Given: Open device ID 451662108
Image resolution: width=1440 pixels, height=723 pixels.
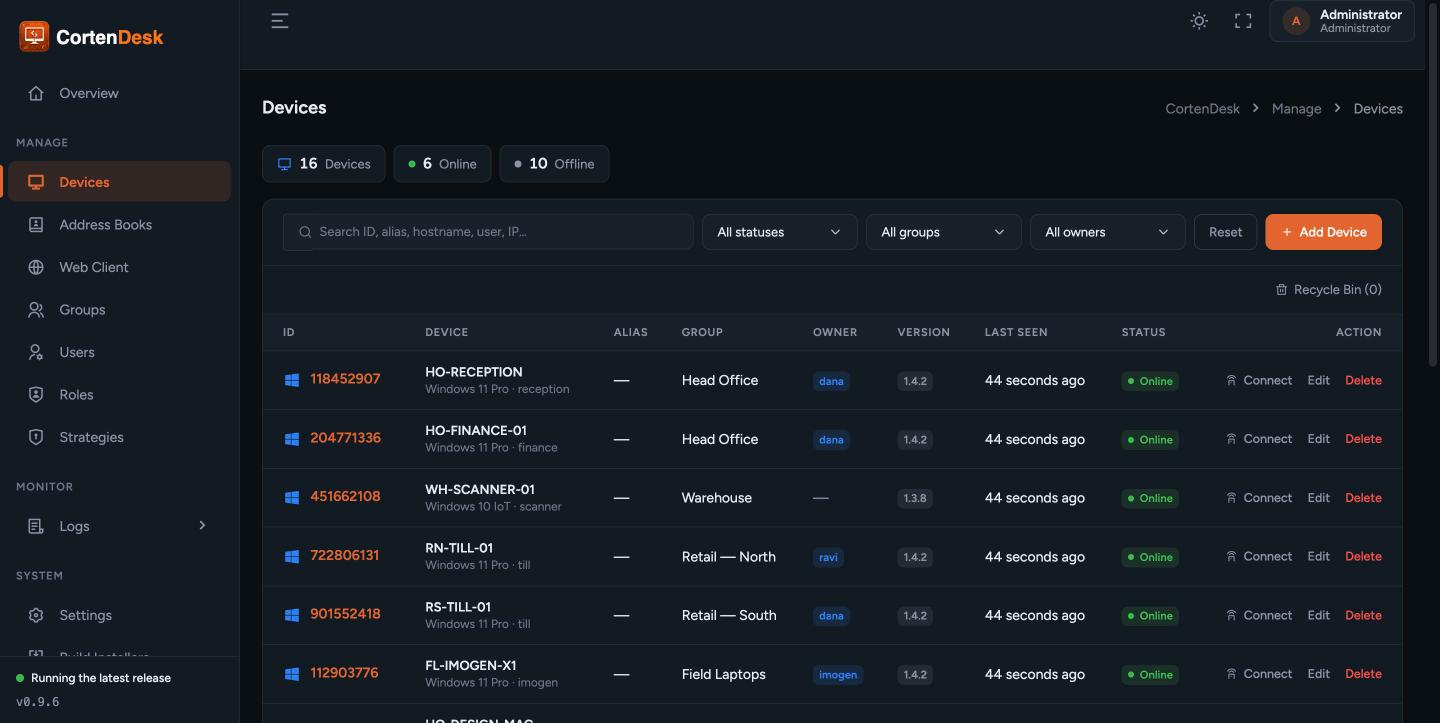Looking at the screenshot, I should click(x=345, y=496).
